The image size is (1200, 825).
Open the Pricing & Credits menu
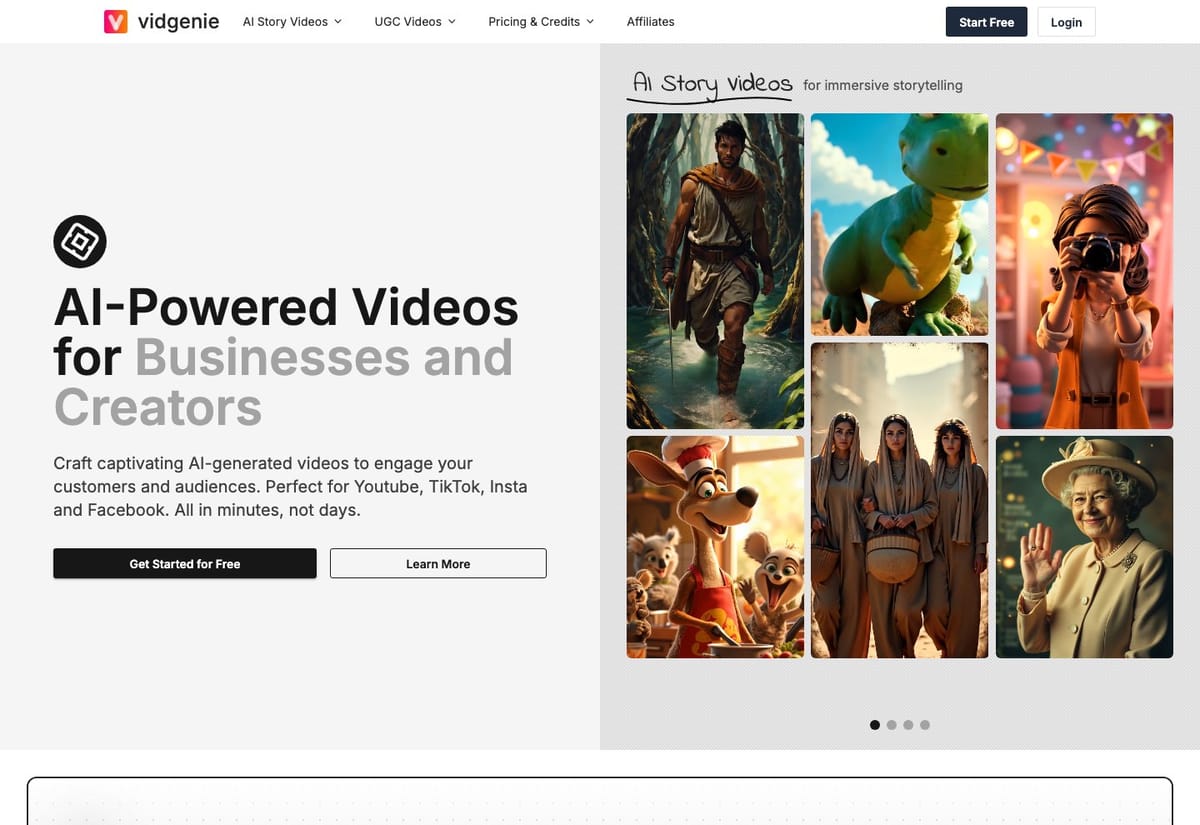[541, 21]
